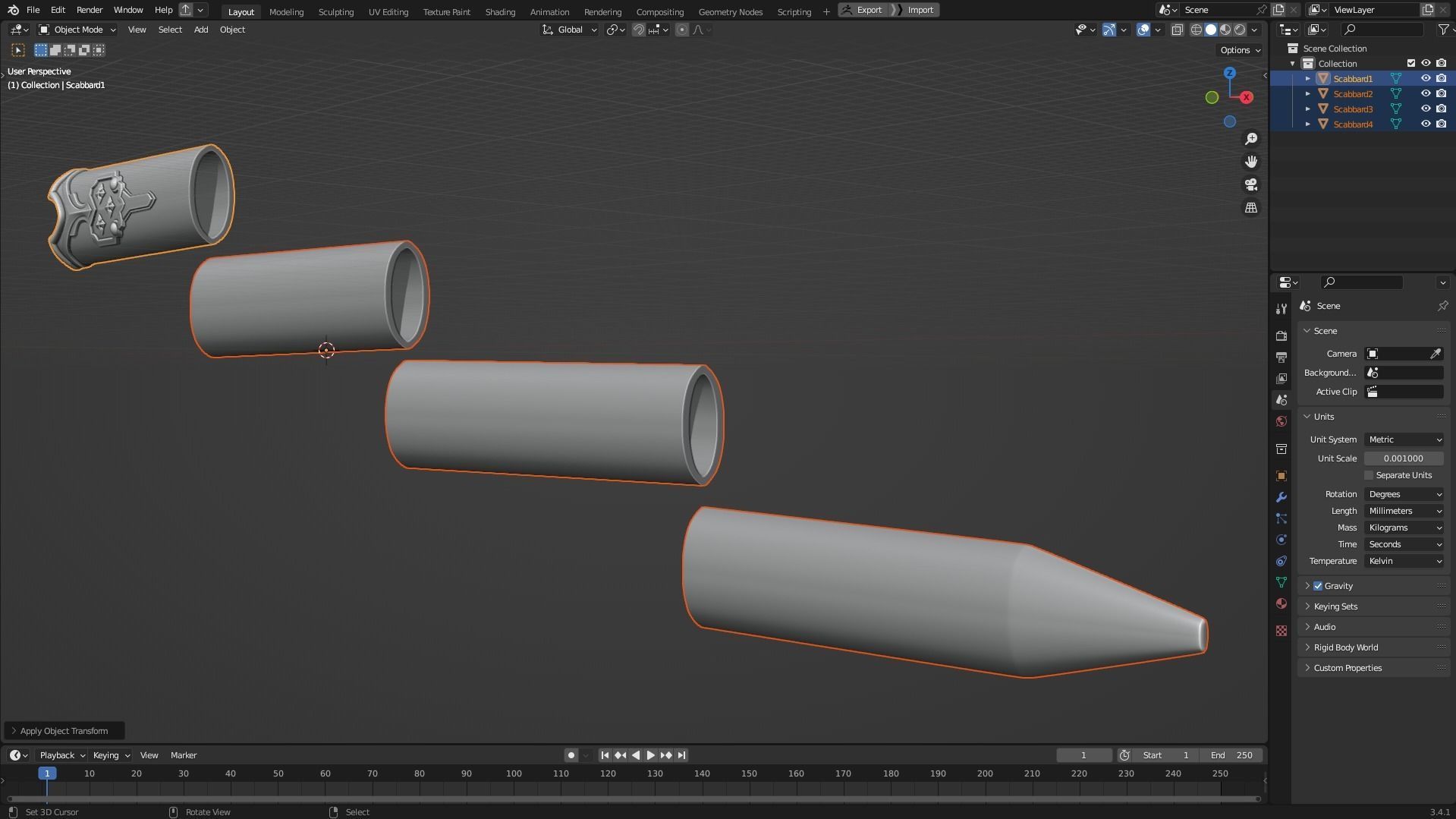The height and width of the screenshot is (819, 1456).
Task: Open the Render menu
Action: (x=90, y=10)
